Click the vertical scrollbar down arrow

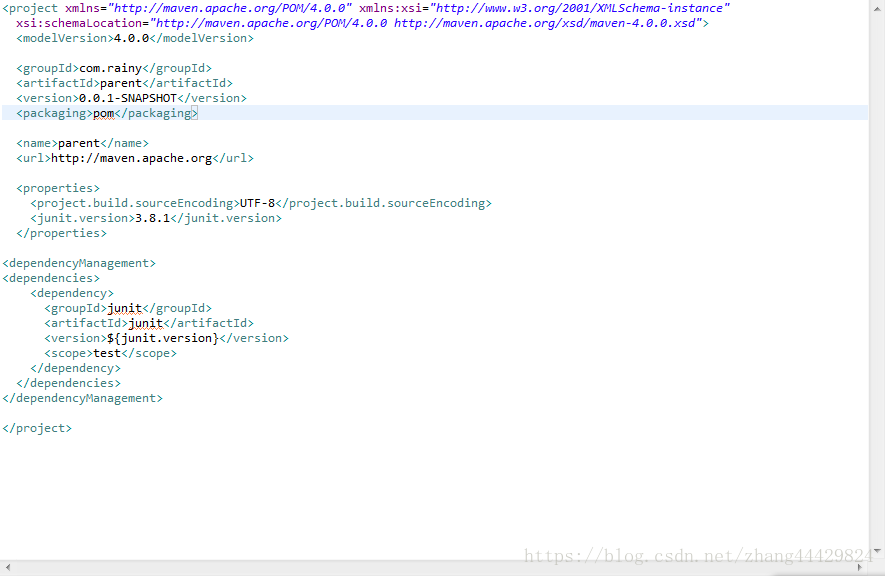(x=877, y=551)
